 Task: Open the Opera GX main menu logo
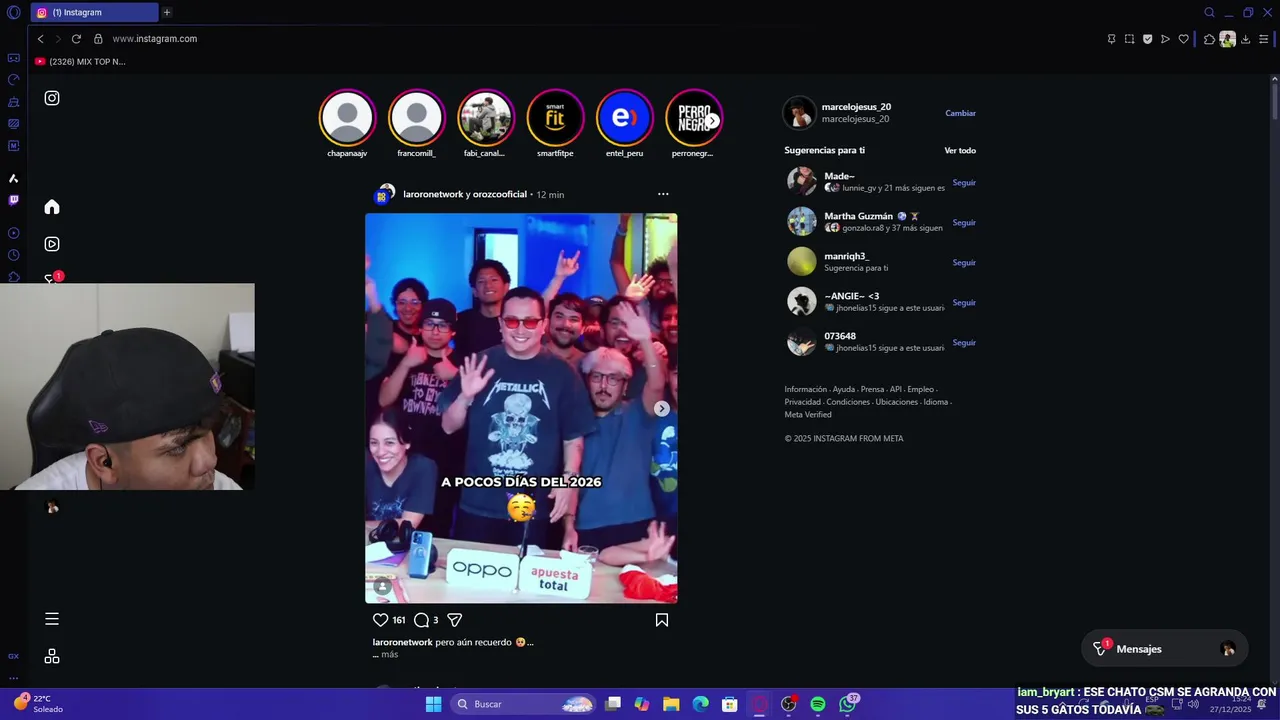pyautogui.click(x=13, y=13)
